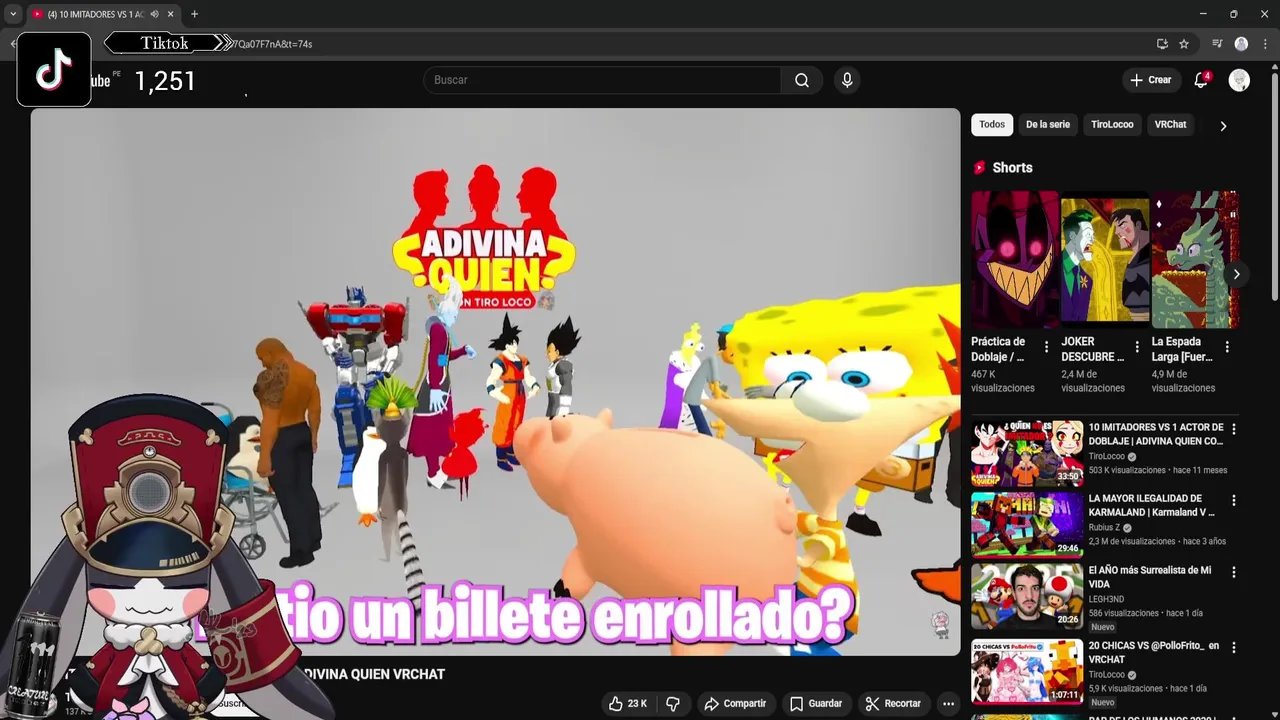Open Chrome three-dot menu
This screenshot has width=1280, height=720.
tap(1265, 44)
